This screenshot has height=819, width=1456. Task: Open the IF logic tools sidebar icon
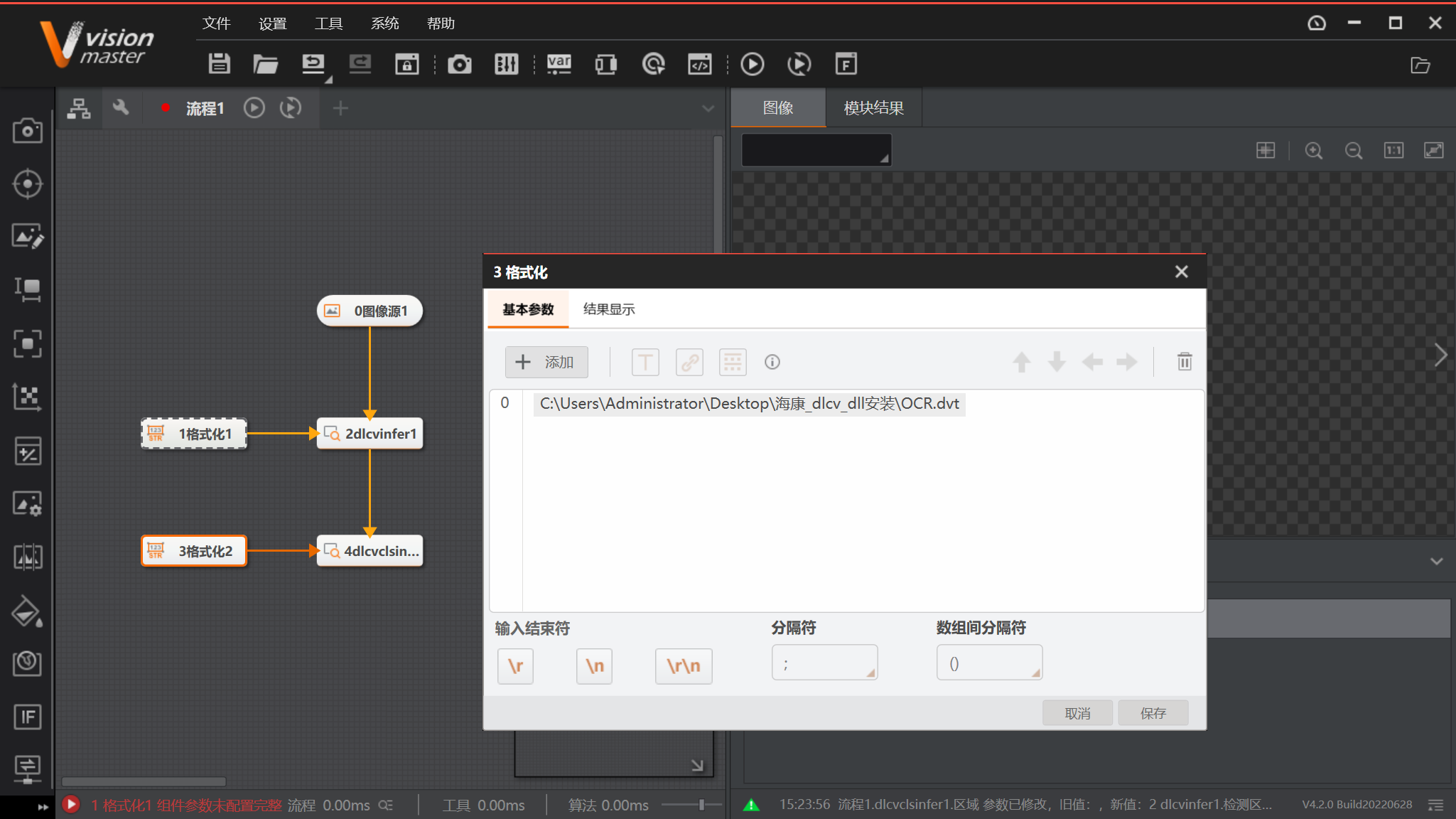click(x=27, y=717)
